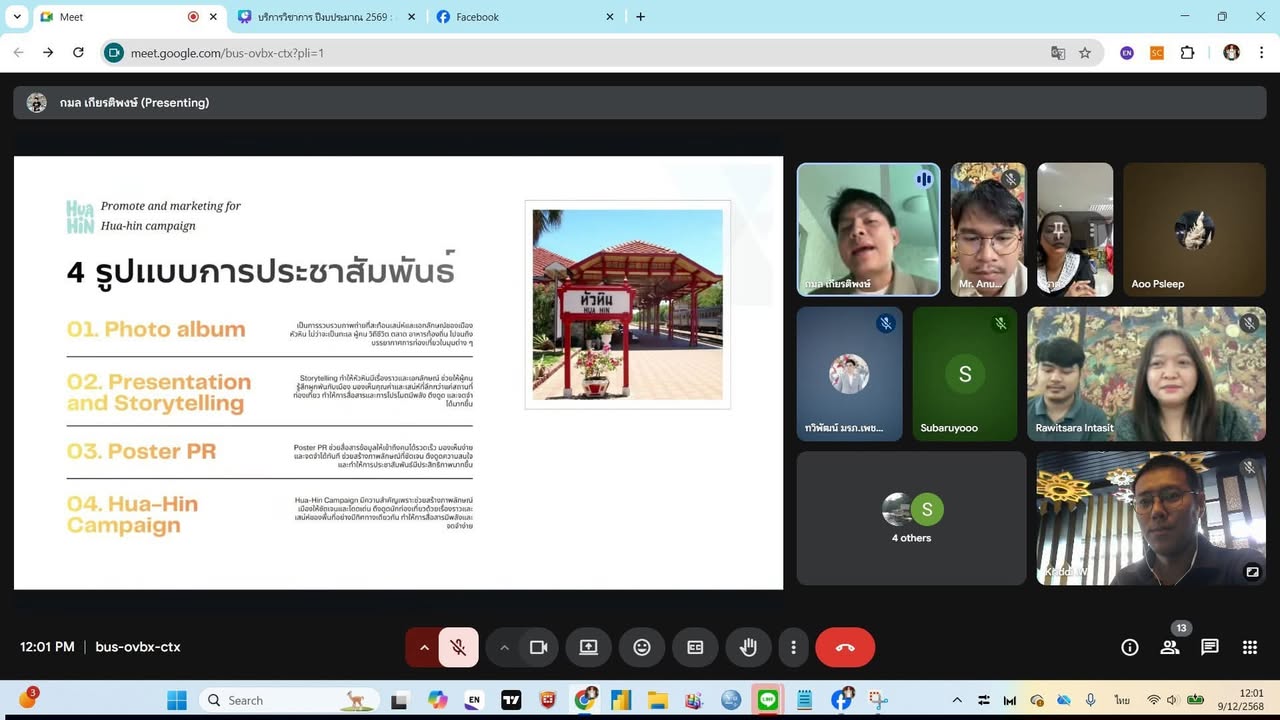Click picture-in-picture icon on self tile

point(1252,572)
